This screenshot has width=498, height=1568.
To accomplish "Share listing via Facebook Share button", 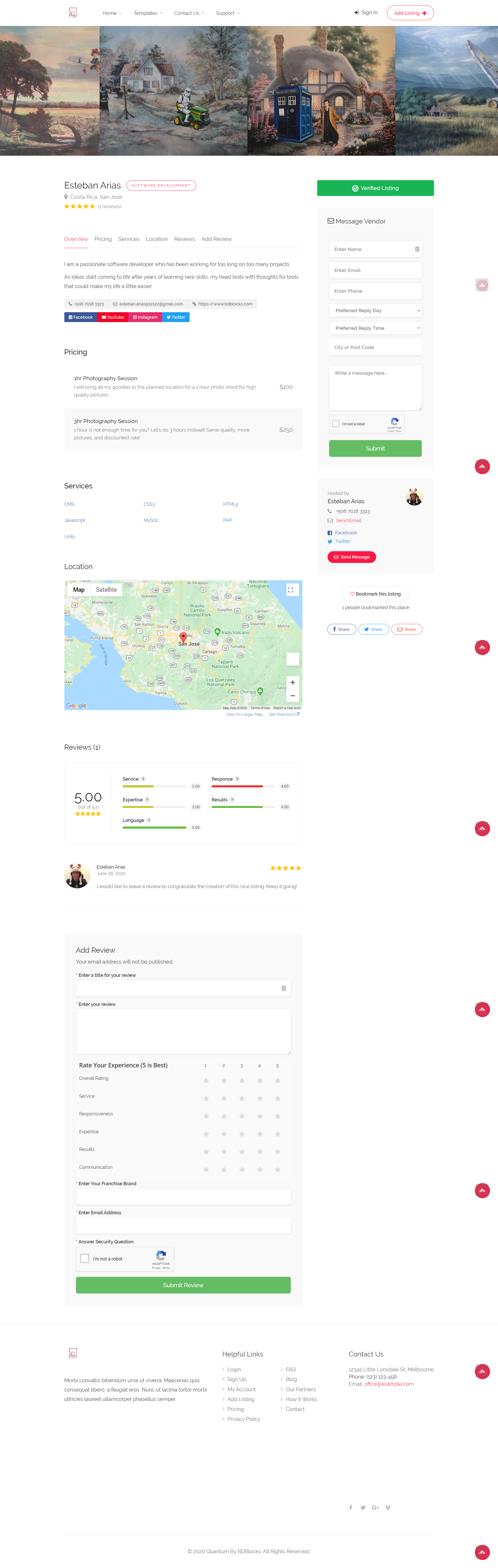I will tap(342, 629).
